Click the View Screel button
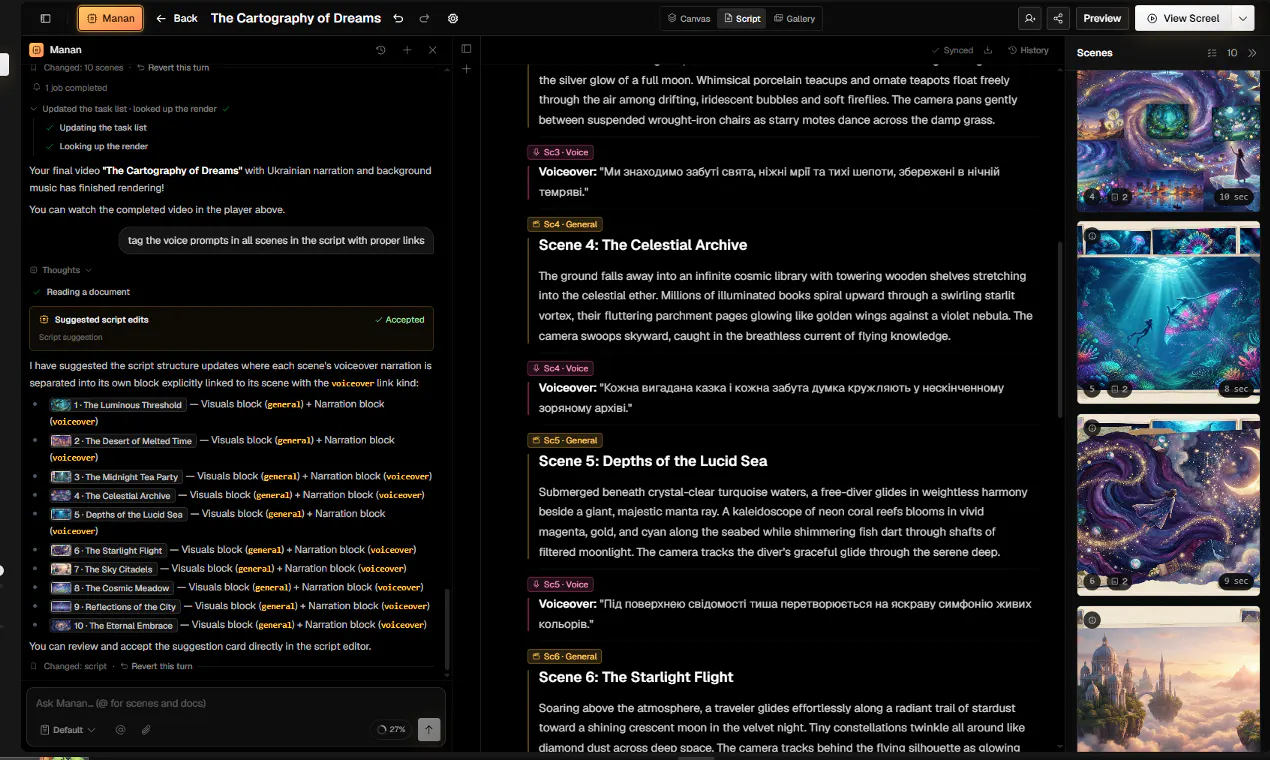1270x760 pixels. tap(1183, 18)
